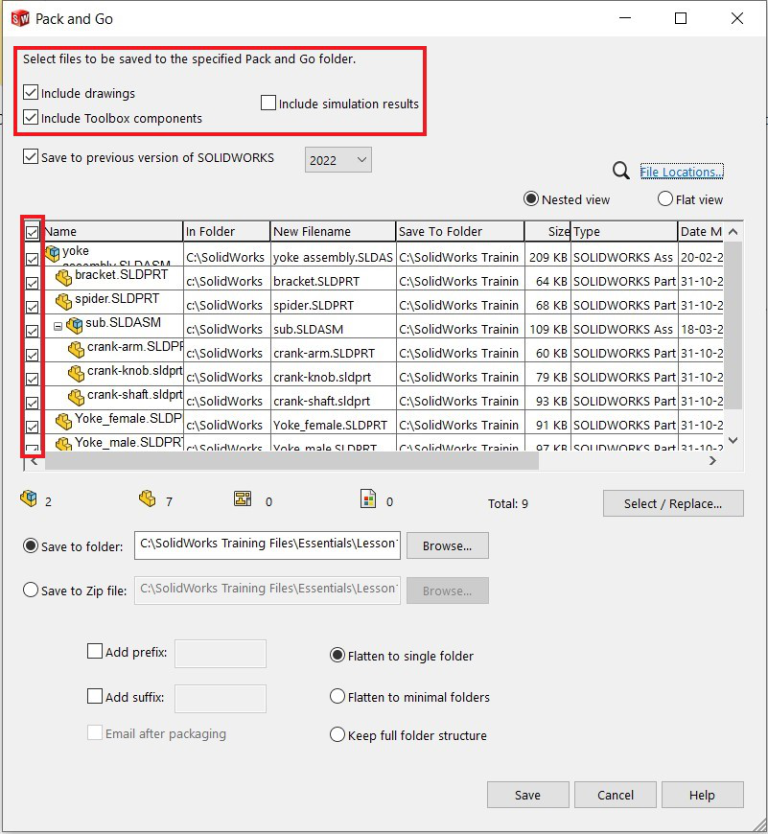Select Flat view radio button
Screen dimensions: 768x834
click(x=665, y=199)
